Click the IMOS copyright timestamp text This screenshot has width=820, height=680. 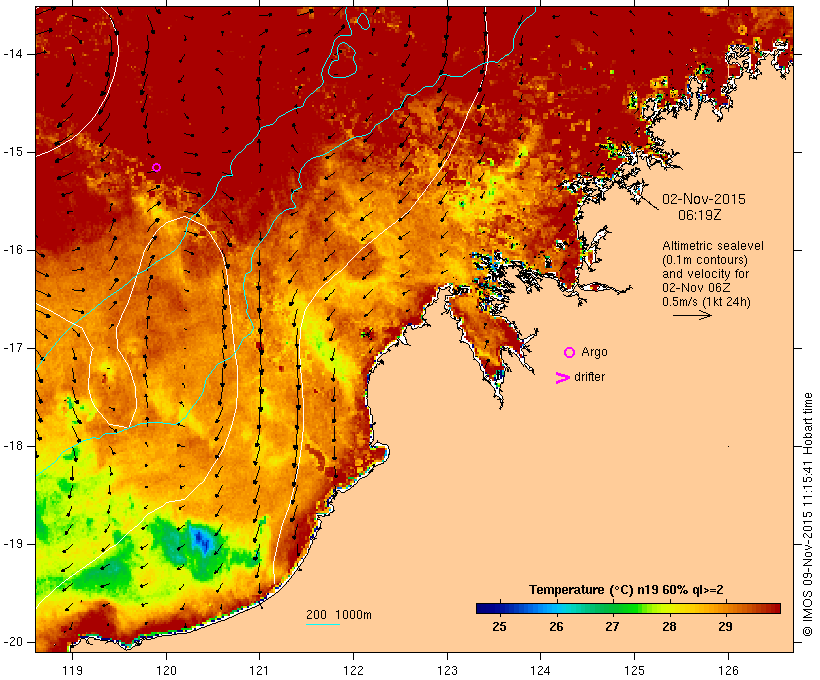coord(808,515)
